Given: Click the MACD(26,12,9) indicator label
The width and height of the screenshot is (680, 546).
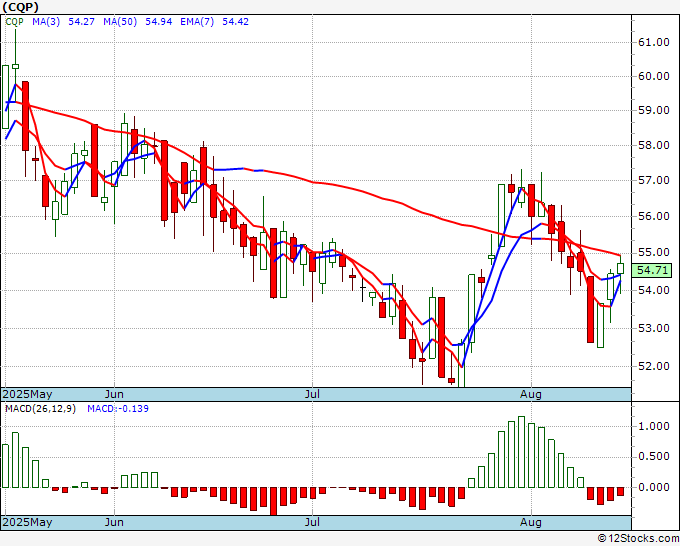Looking at the screenshot, I should [x=40, y=409].
